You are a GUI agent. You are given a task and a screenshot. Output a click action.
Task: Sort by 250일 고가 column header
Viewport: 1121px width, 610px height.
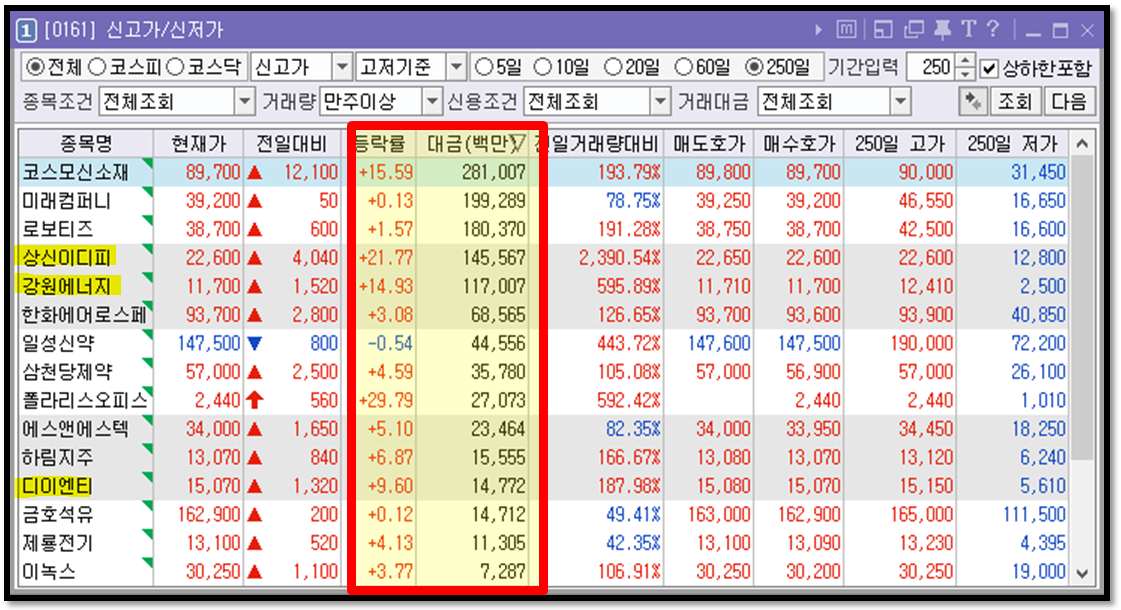click(900, 144)
